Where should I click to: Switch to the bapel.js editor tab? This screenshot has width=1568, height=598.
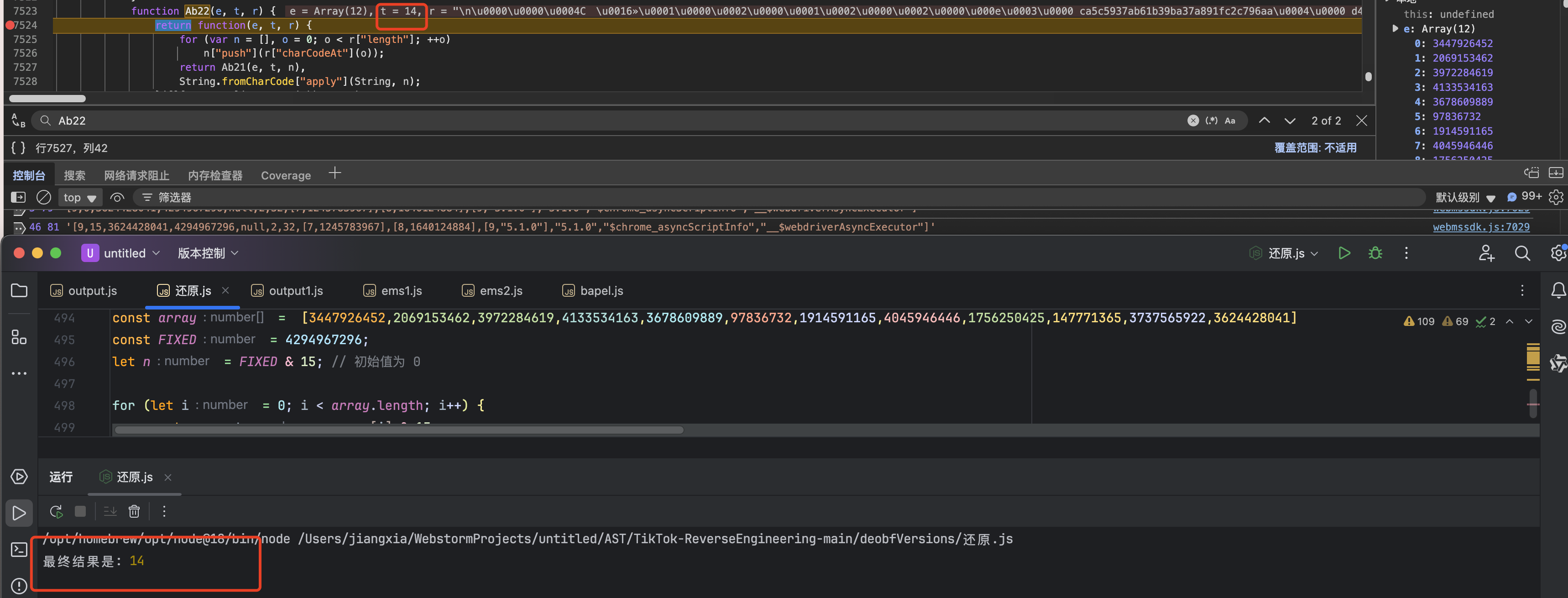click(x=592, y=291)
